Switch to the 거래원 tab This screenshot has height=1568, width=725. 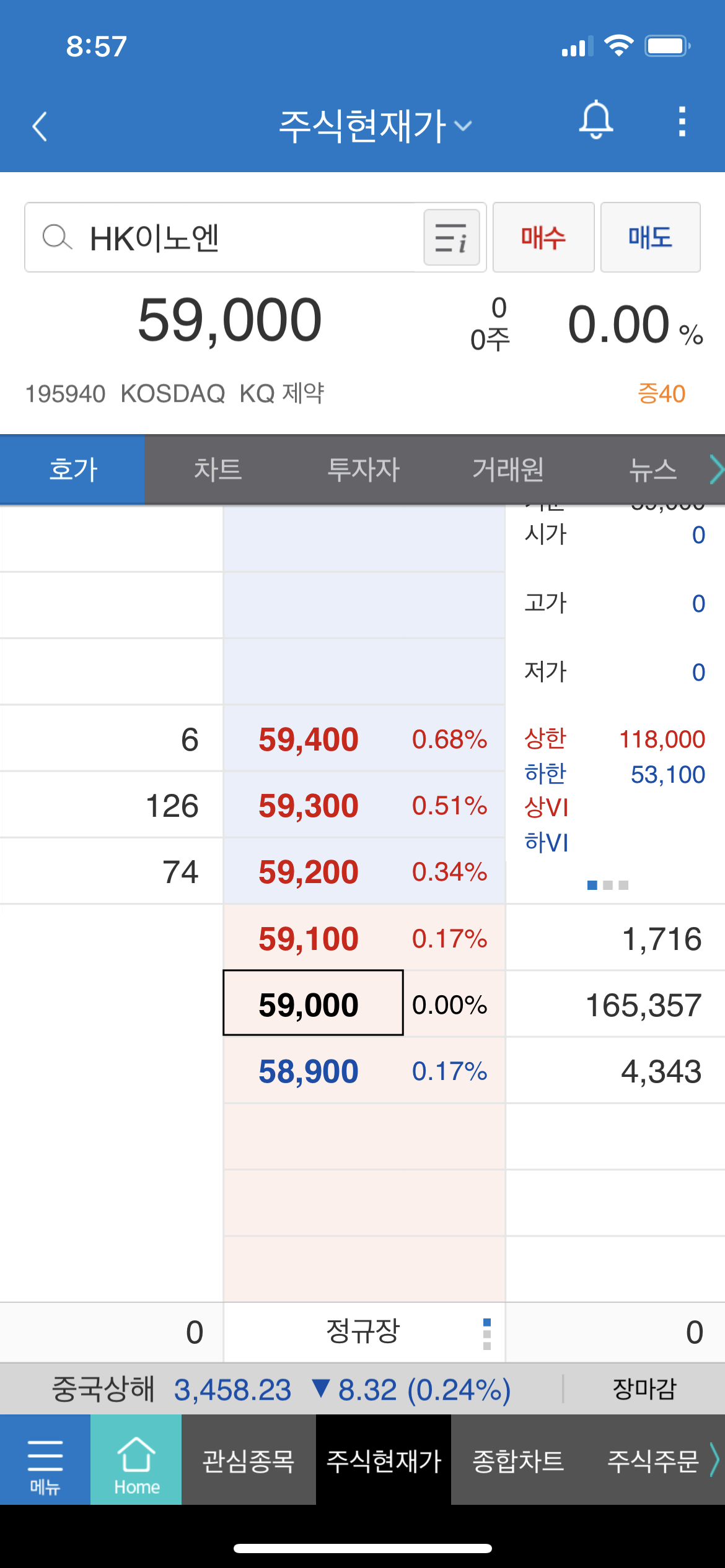(508, 469)
